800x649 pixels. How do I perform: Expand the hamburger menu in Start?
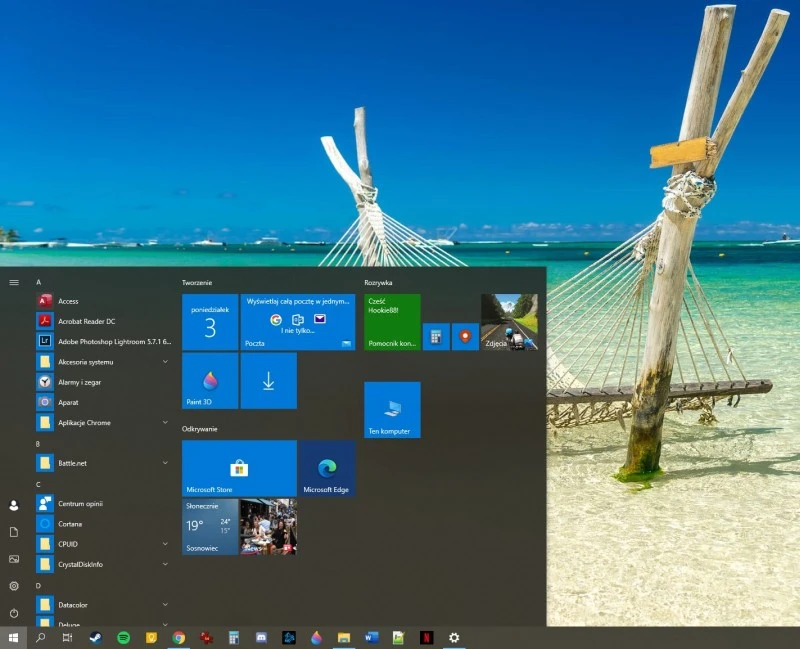click(14, 282)
